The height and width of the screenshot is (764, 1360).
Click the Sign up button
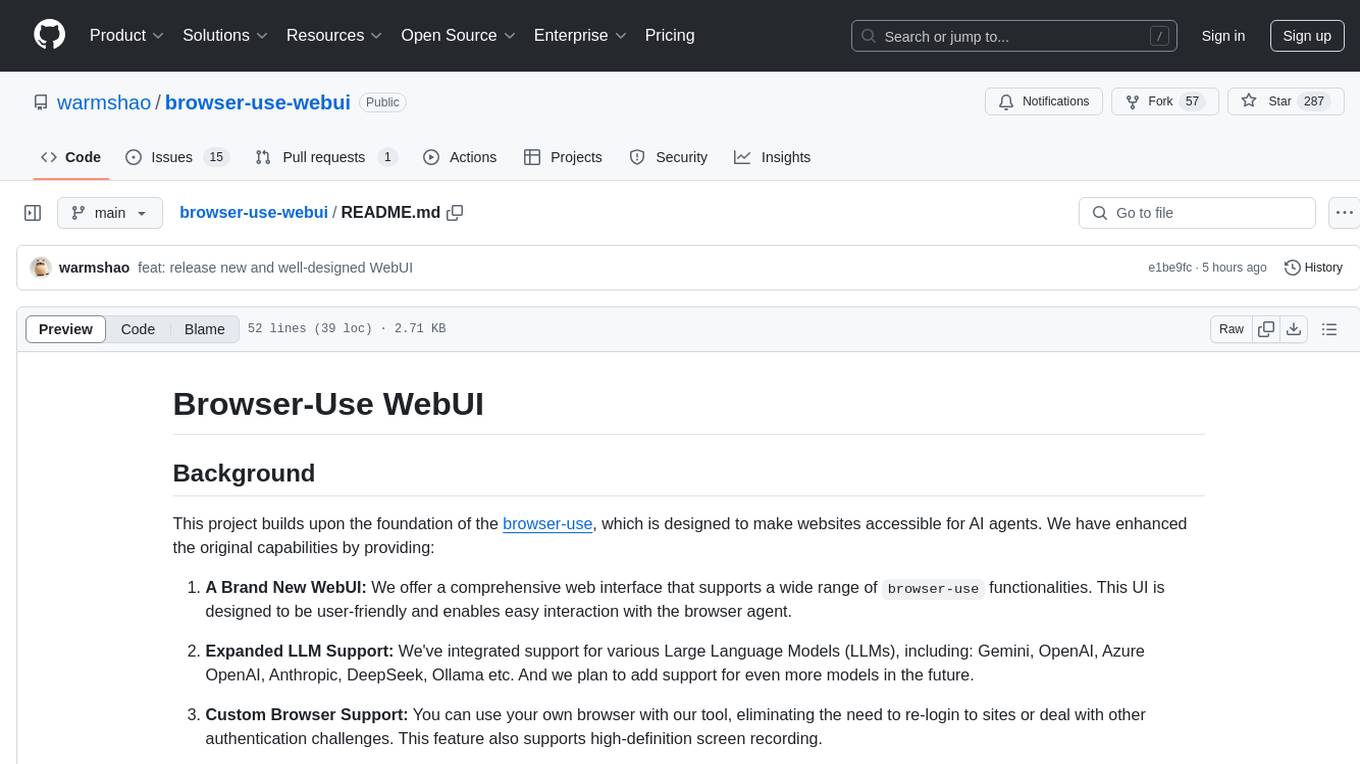tap(1307, 36)
